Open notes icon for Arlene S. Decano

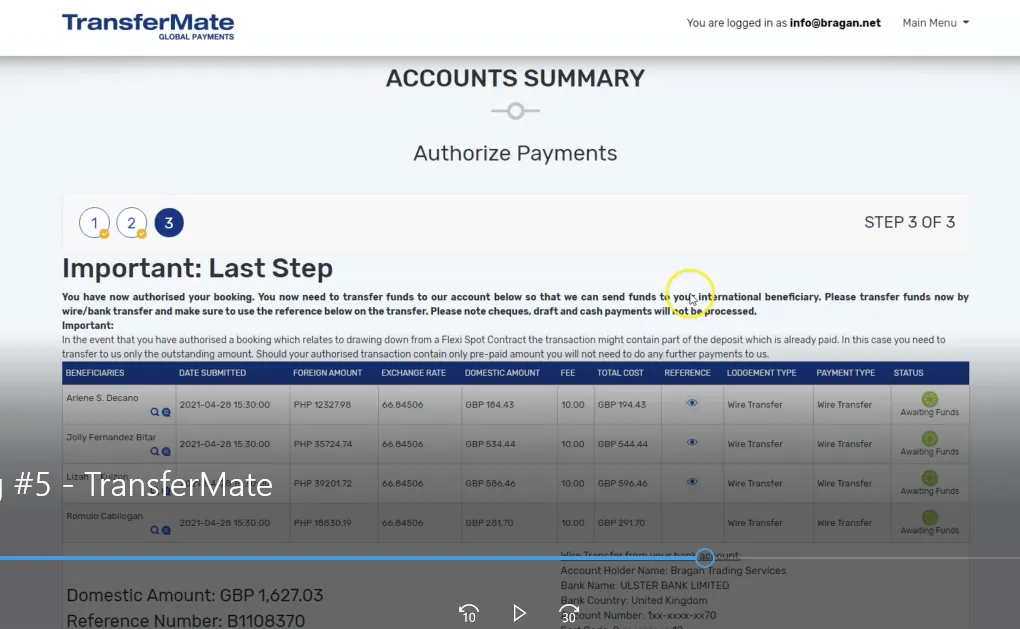(x=167, y=412)
